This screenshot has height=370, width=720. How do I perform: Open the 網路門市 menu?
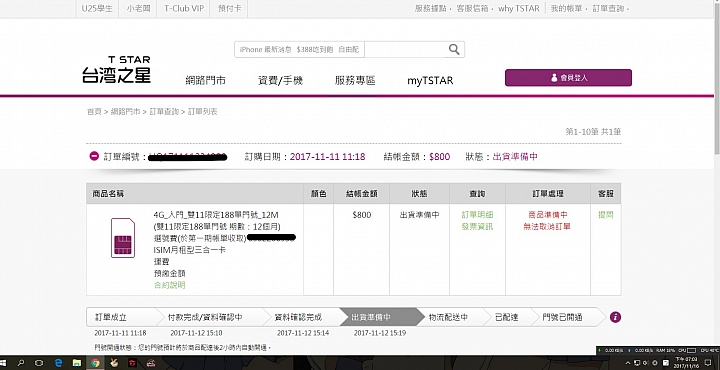[206, 80]
